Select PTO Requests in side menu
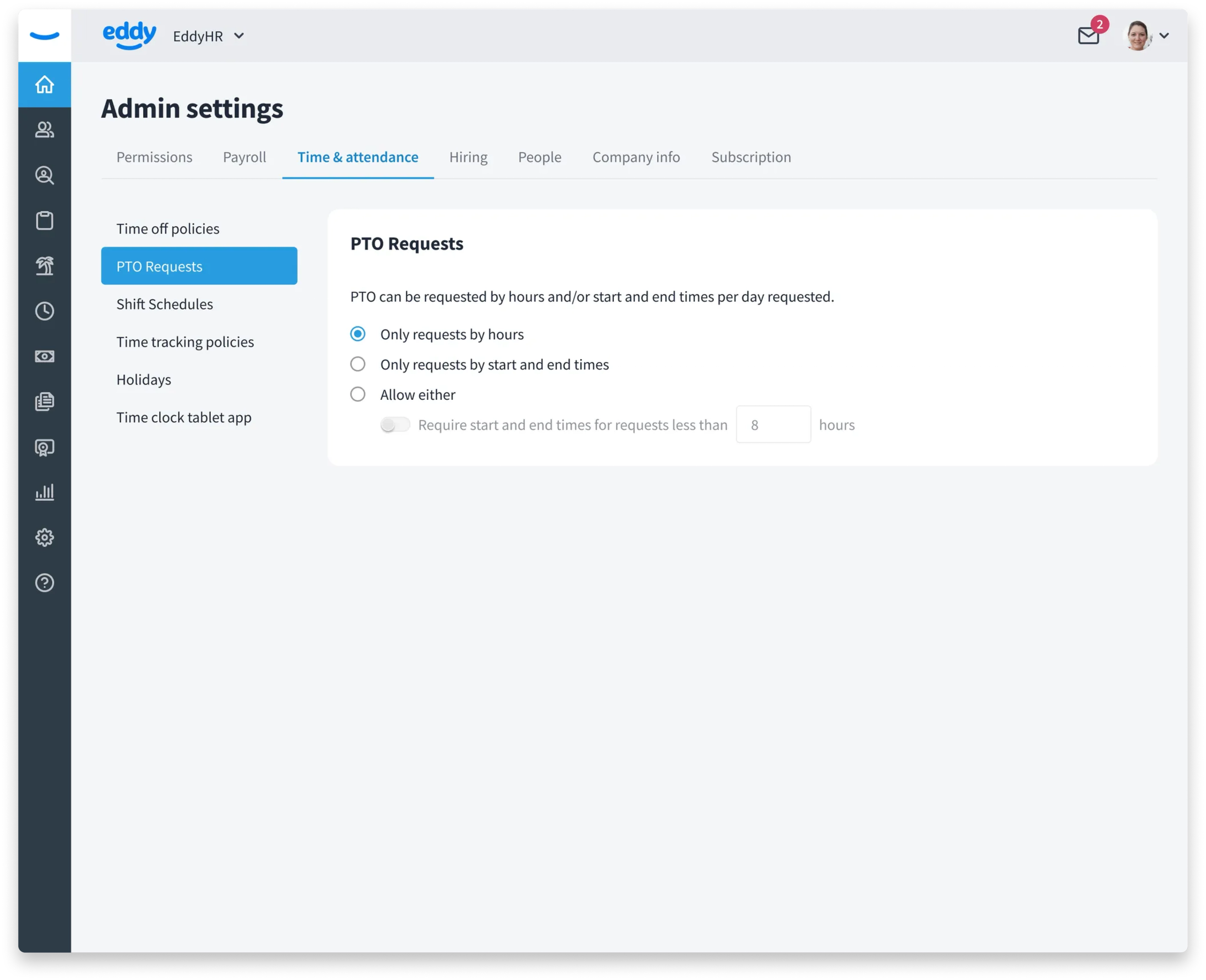Screen dimensions: 1206x980 click(199, 266)
